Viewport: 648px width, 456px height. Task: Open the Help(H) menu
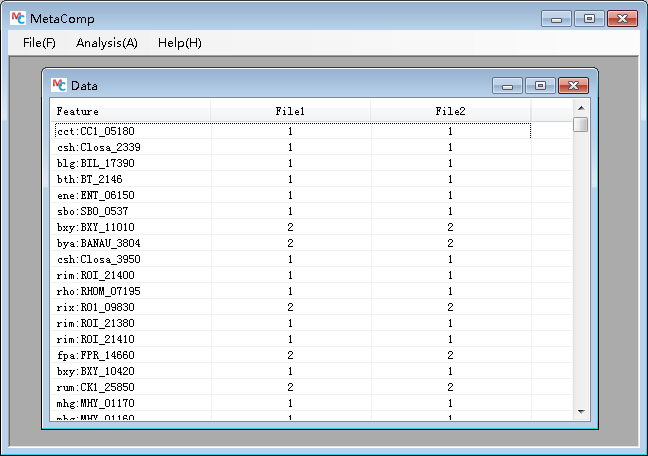179,43
